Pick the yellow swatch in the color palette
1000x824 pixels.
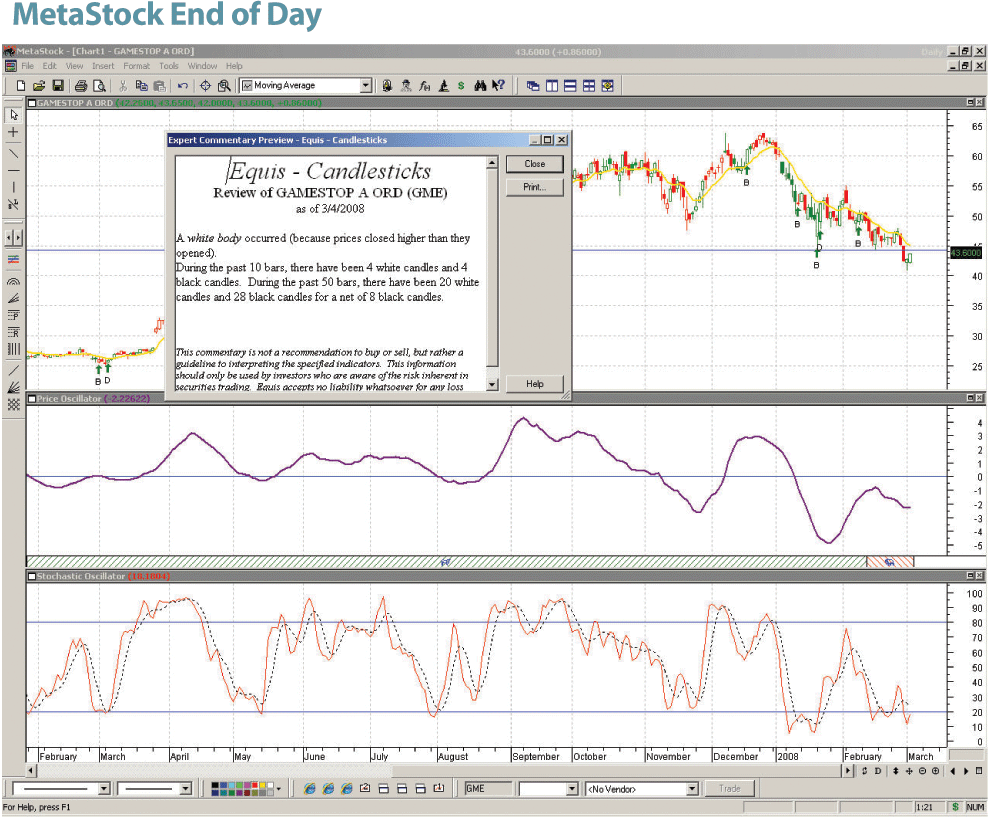263,785
